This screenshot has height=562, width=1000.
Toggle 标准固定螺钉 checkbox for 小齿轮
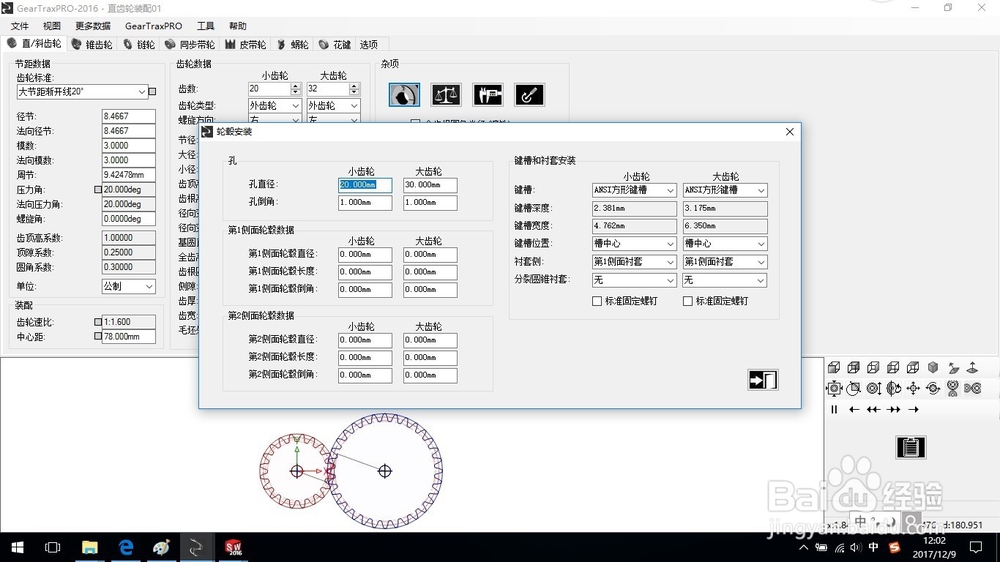(x=597, y=301)
